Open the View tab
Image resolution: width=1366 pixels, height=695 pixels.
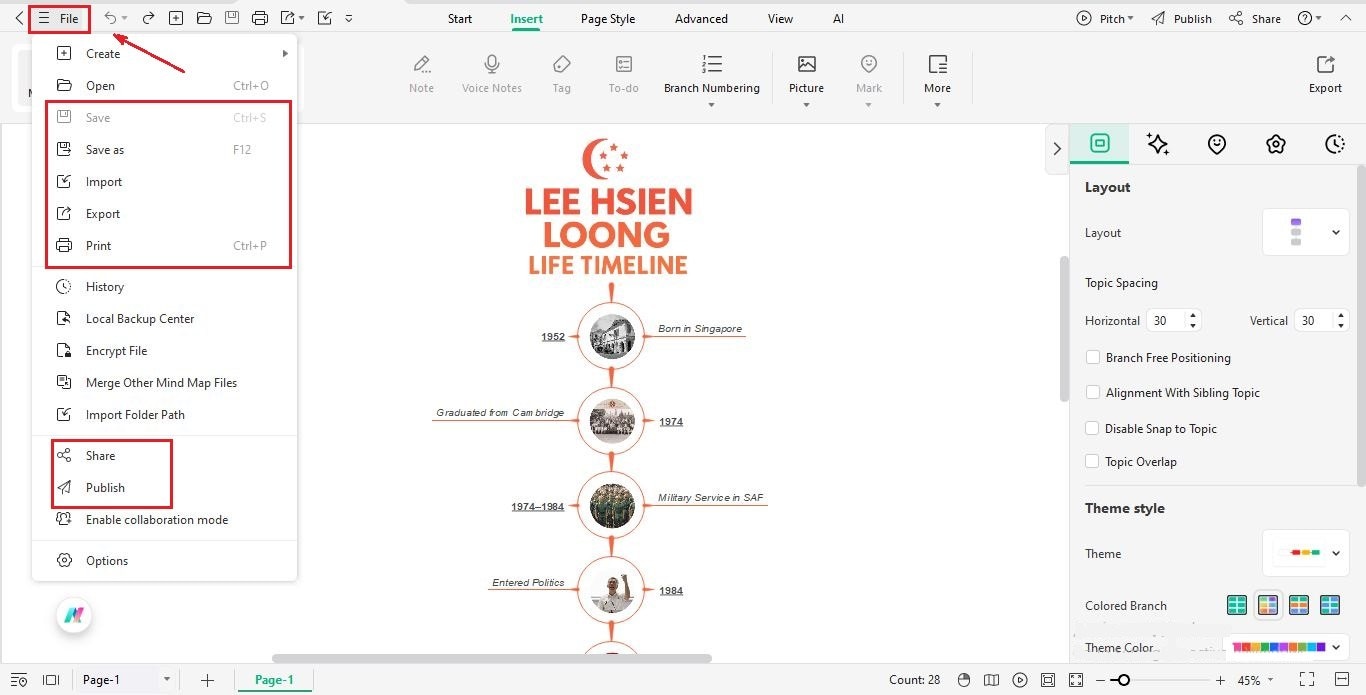coord(780,19)
